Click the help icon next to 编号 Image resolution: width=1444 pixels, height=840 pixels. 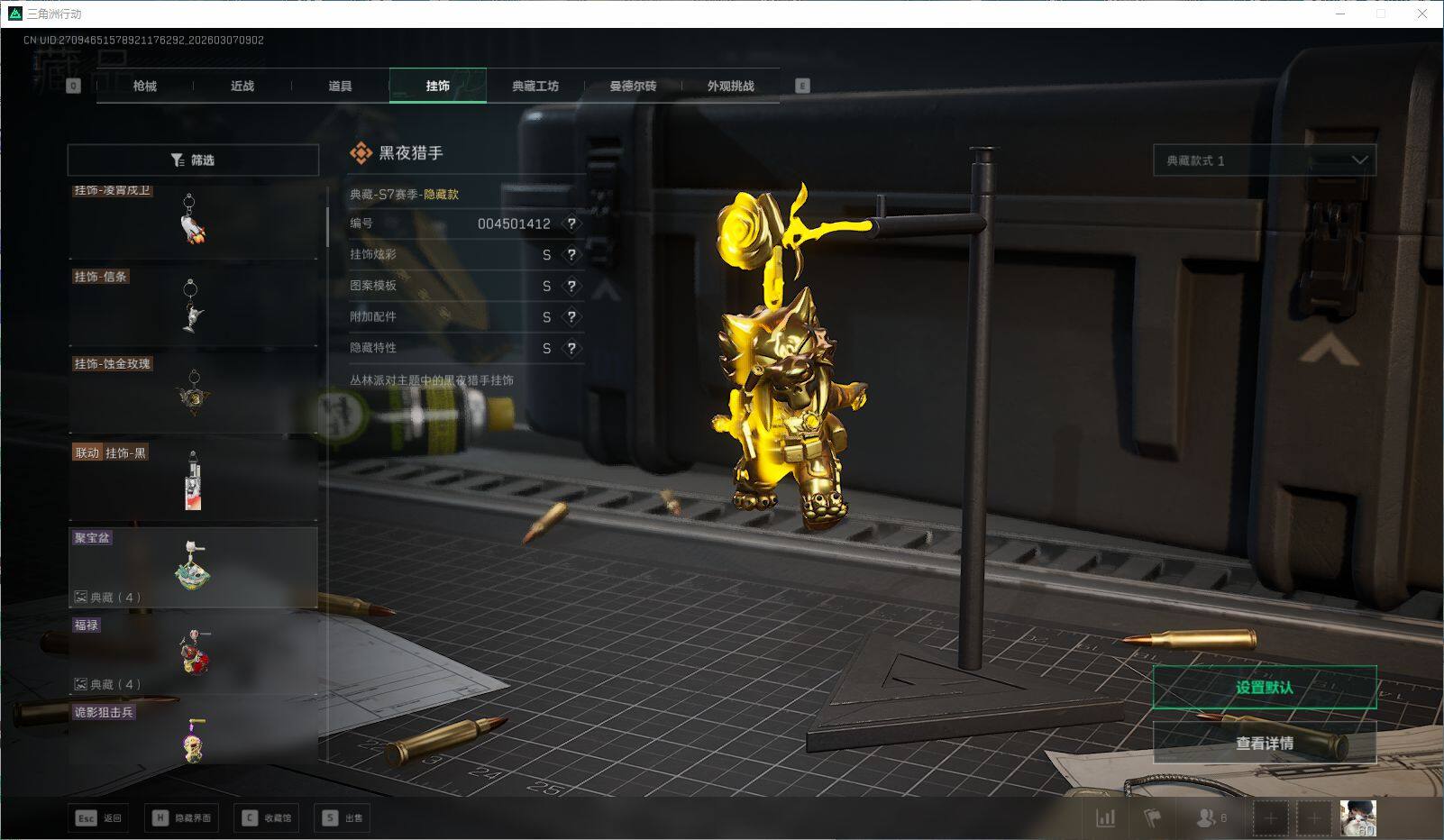(x=571, y=224)
